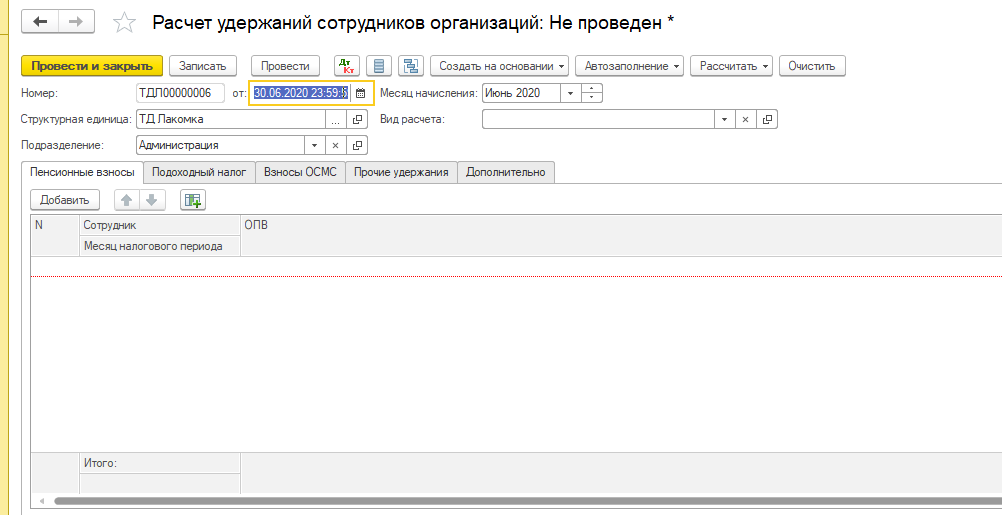
Task: Click the Месяц начисления field
Action: point(521,93)
